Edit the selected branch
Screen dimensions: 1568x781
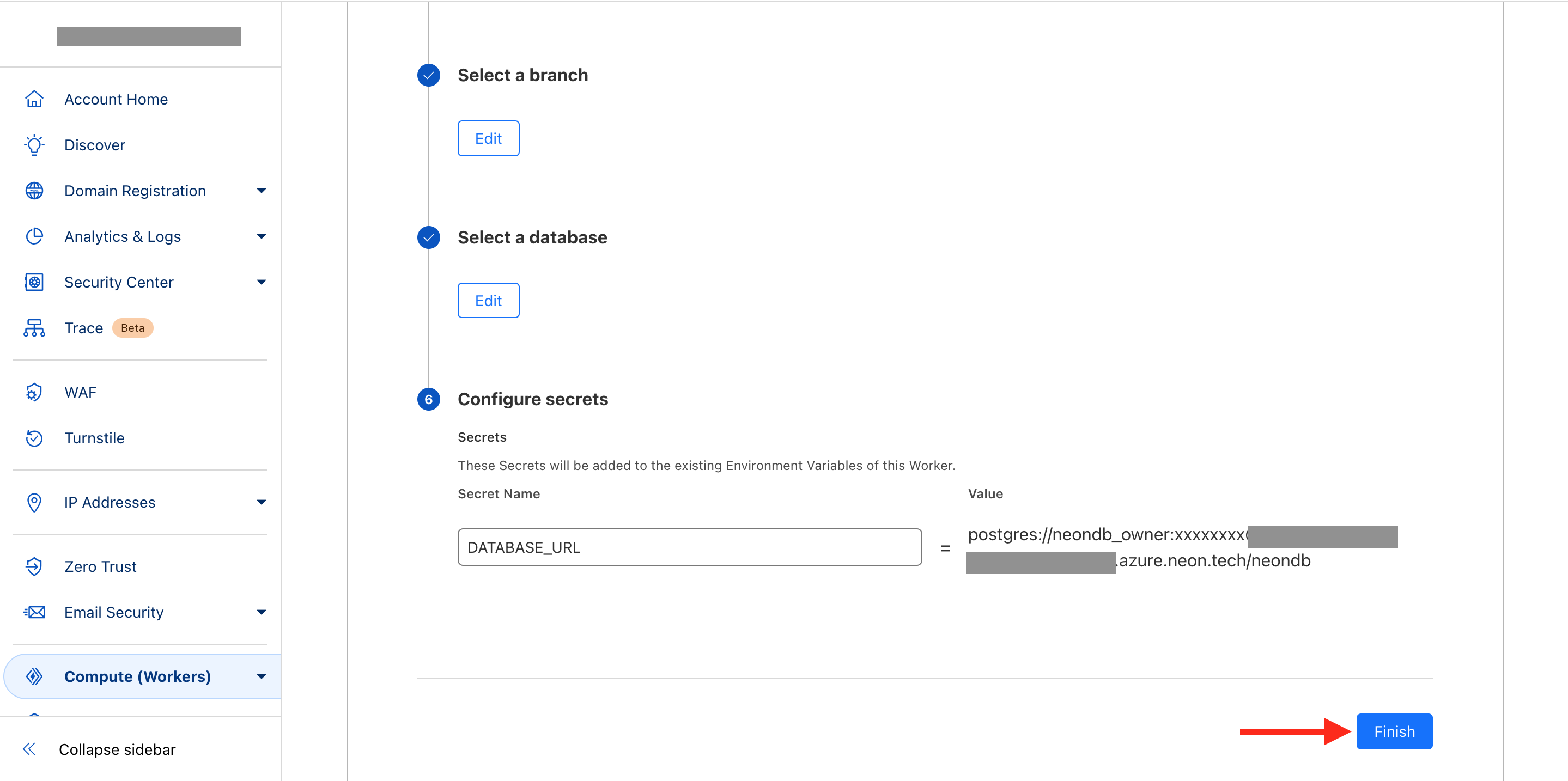coord(488,138)
